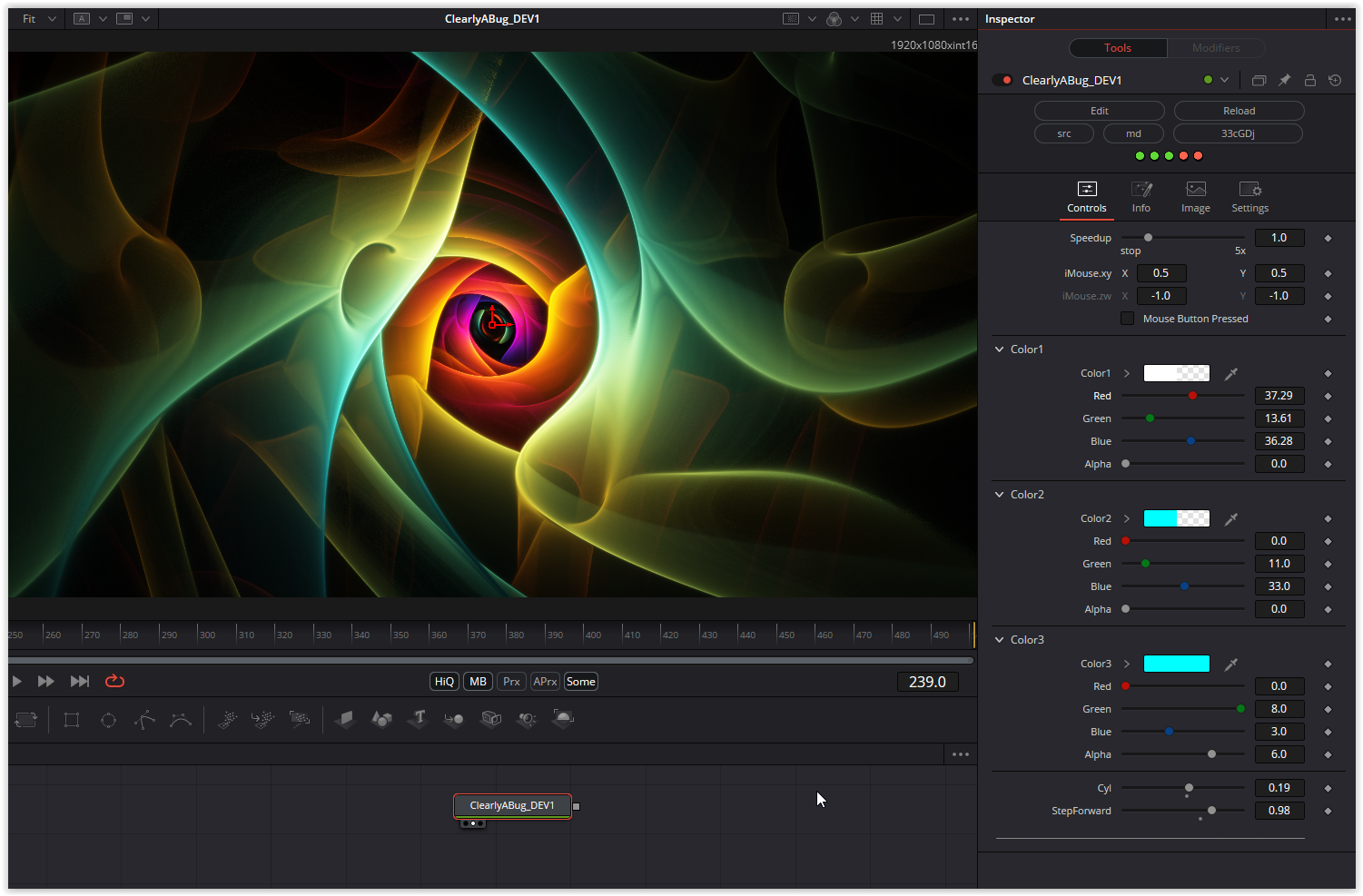Click the md button
Image resolution: width=1363 pixels, height=896 pixels.
(x=1133, y=133)
